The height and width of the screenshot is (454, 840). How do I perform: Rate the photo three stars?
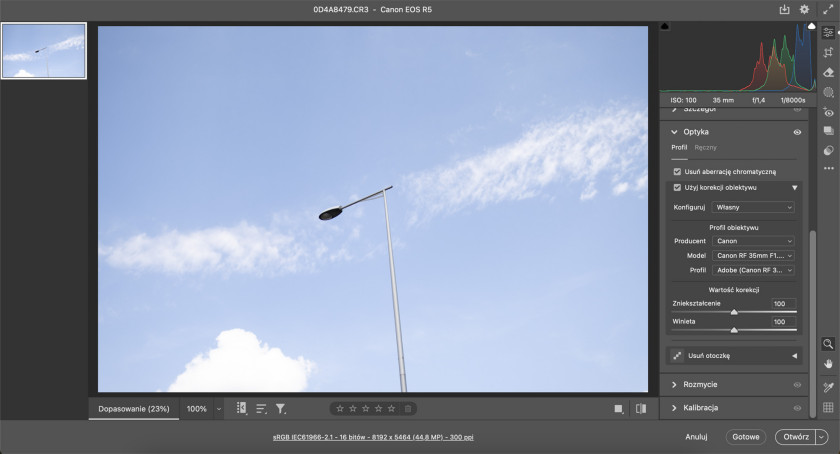pos(365,408)
